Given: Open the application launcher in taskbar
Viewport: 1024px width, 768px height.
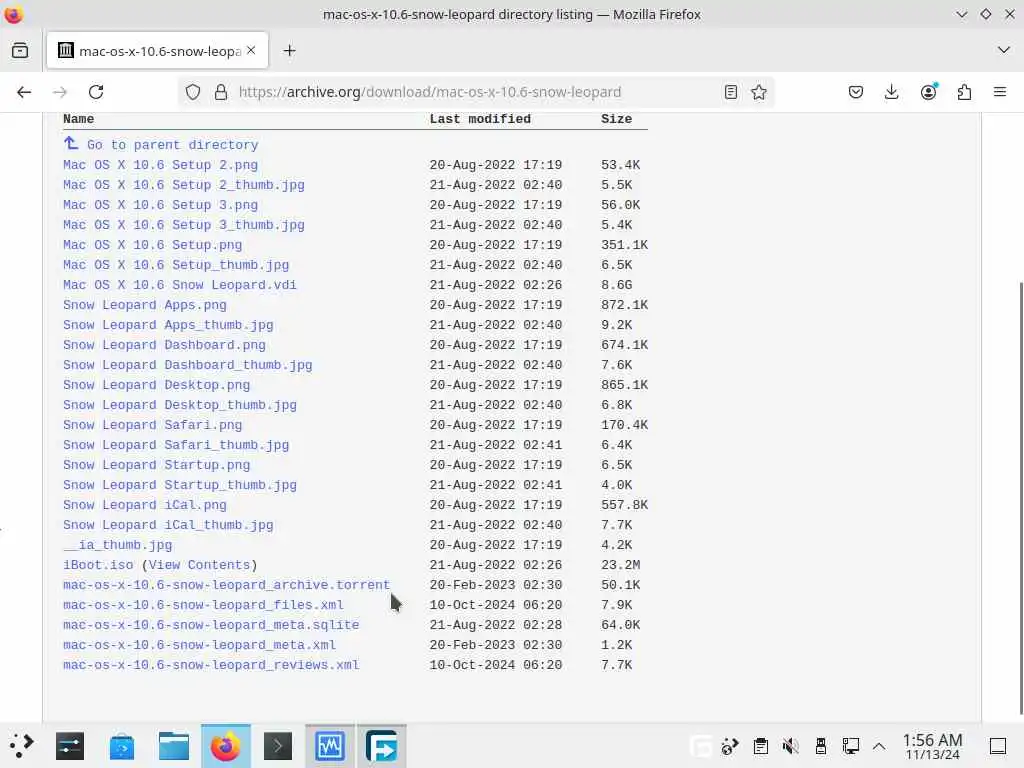Looking at the screenshot, I should [21, 746].
